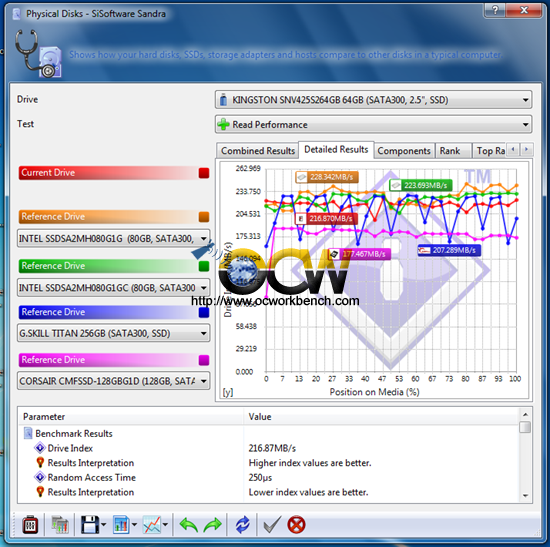The image size is (550, 547).
Task: Open the INTEL SSDSA2MH080G1GC reference drive dropdown
Action: [x=114, y=288]
